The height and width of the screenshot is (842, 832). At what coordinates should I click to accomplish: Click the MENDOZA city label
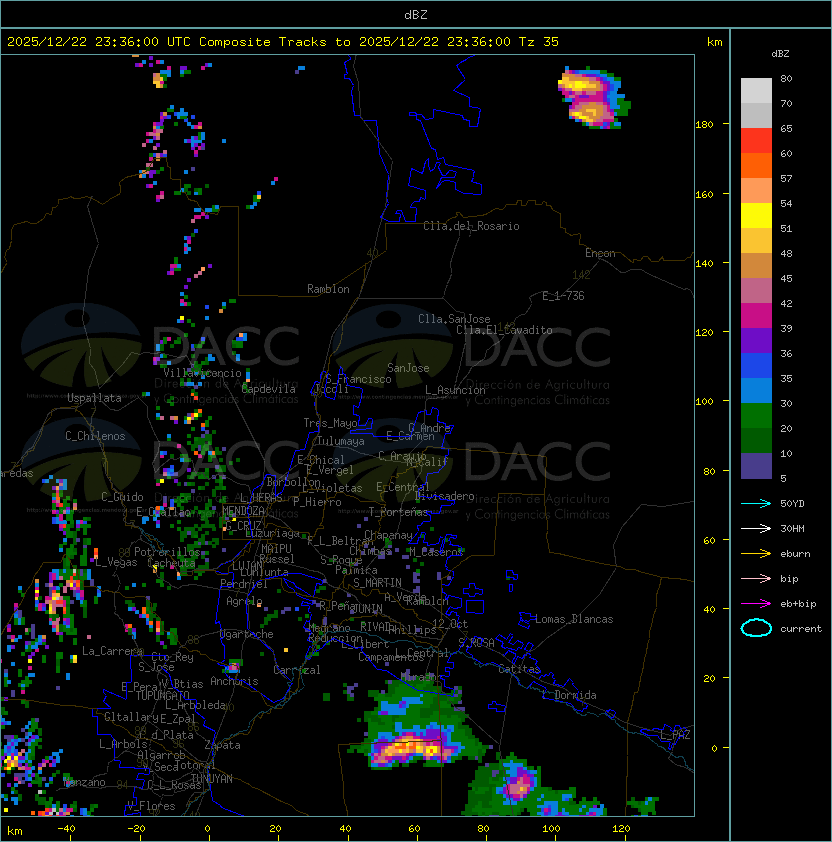243,510
